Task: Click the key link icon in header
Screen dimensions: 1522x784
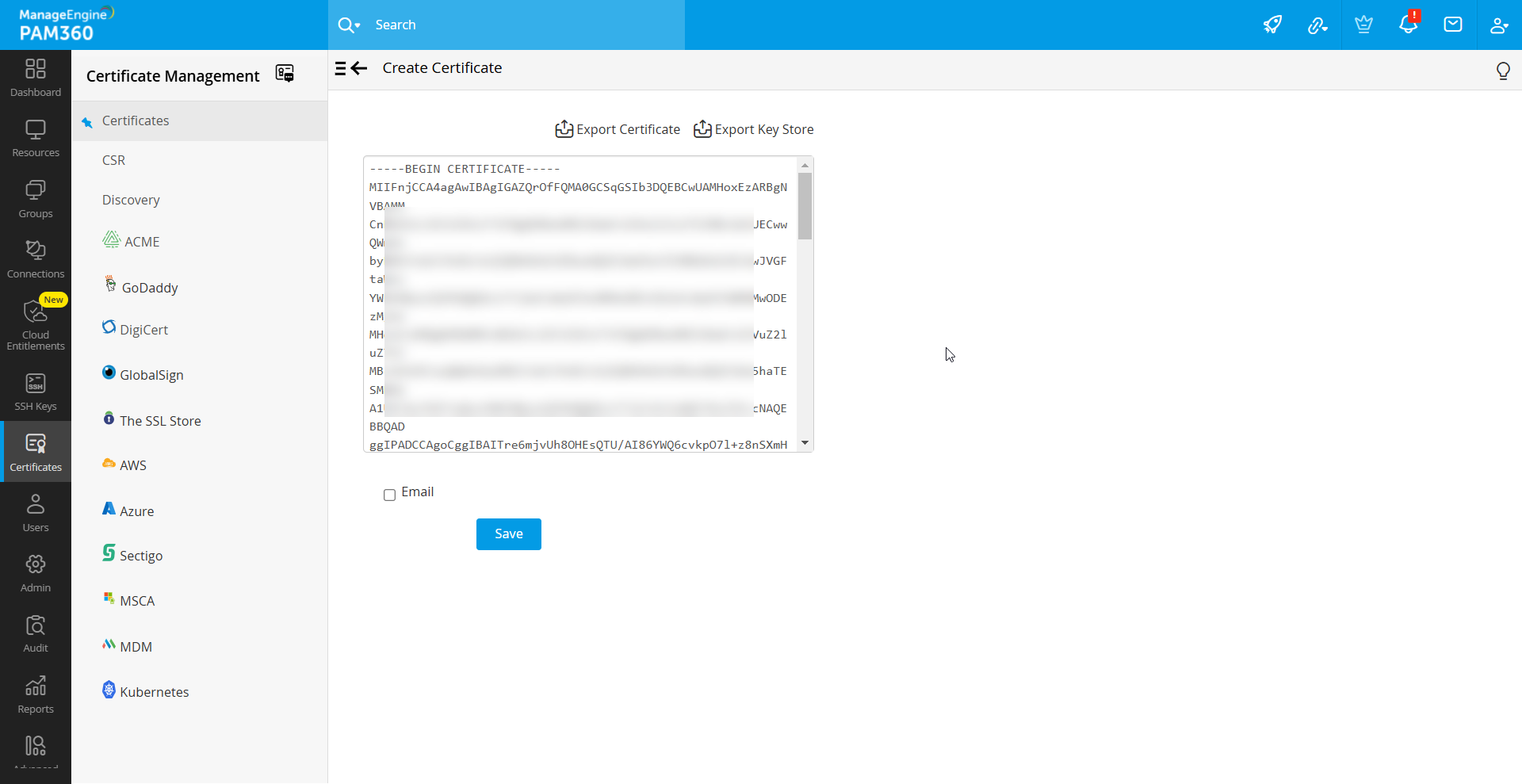Action: point(1317,25)
